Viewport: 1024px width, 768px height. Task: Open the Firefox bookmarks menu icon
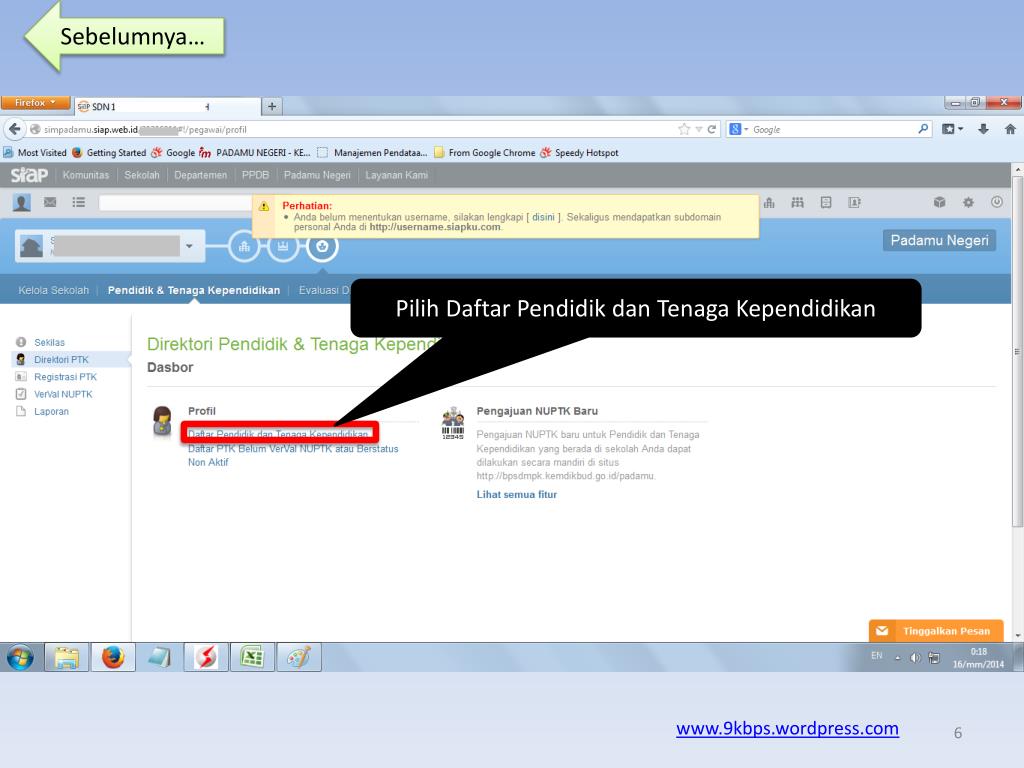coord(952,129)
